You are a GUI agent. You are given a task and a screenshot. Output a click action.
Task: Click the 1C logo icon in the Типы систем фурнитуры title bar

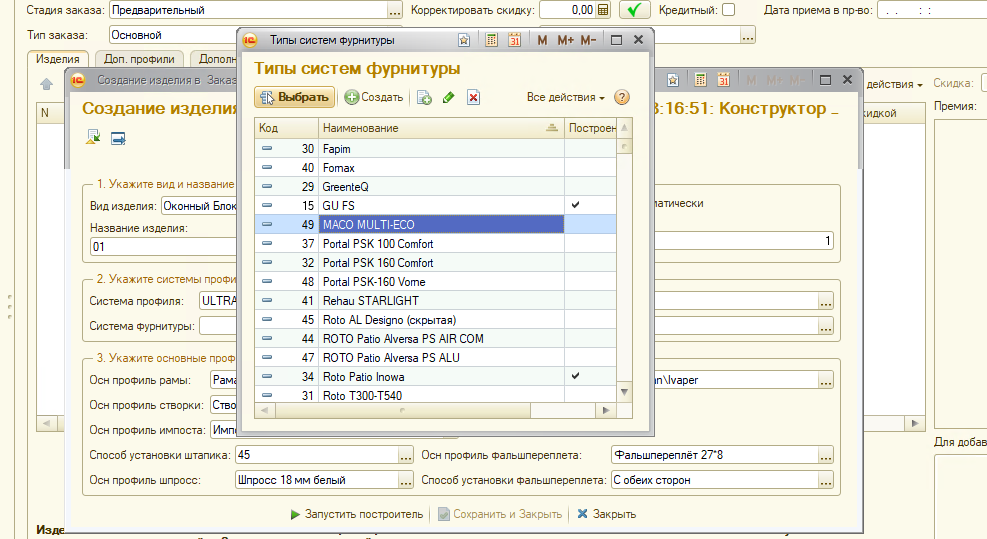[250, 40]
